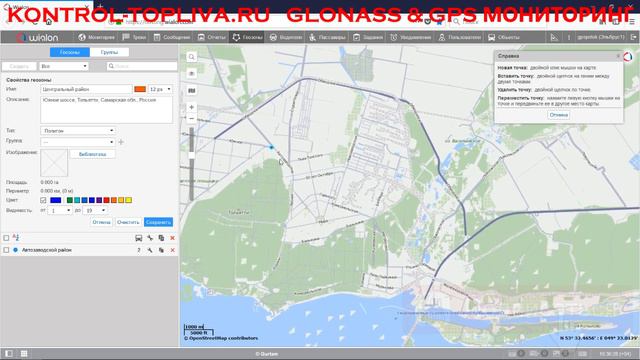This screenshot has width=640, height=360.
Task: Click the units icon in list header
Action: pos(139,238)
